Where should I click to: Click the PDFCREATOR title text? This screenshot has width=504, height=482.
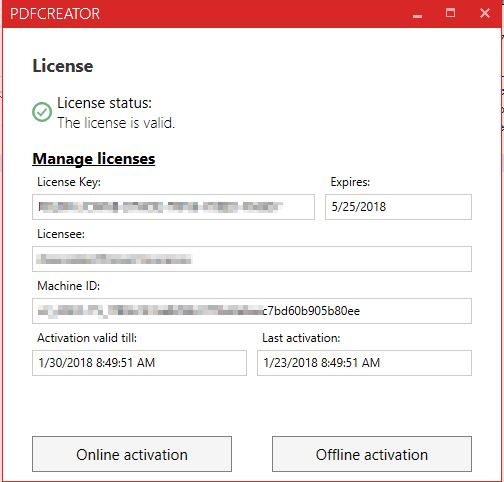click(55, 14)
